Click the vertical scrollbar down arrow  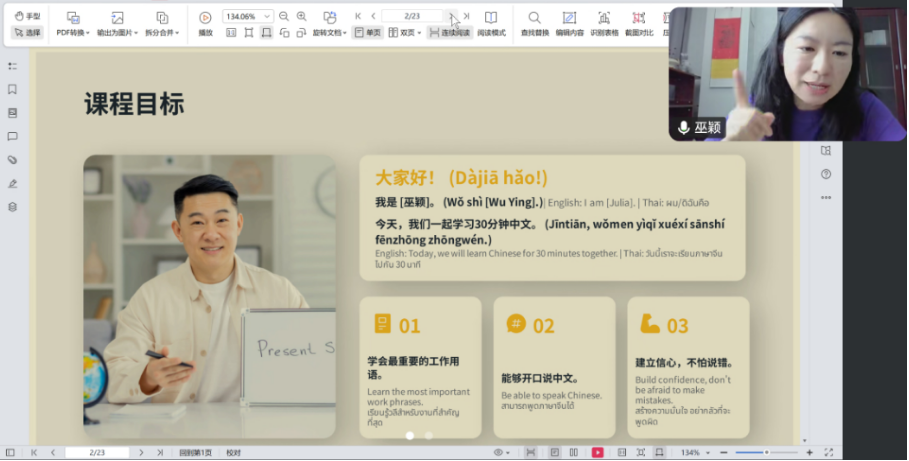point(804,441)
